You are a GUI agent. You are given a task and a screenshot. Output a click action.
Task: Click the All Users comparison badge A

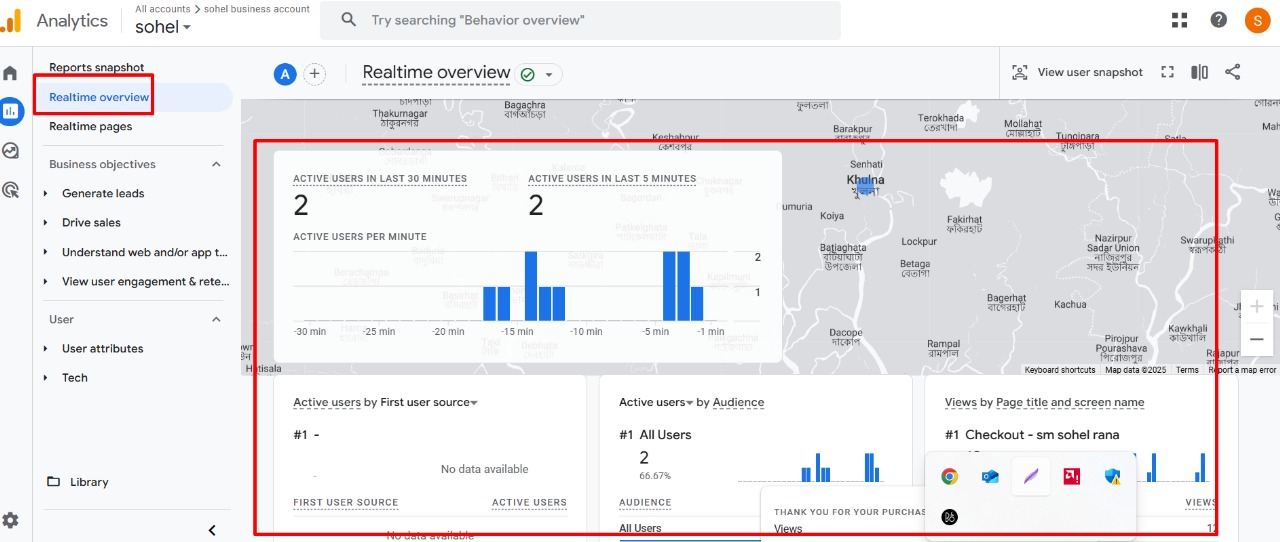pyautogui.click(x=285, y=74)
